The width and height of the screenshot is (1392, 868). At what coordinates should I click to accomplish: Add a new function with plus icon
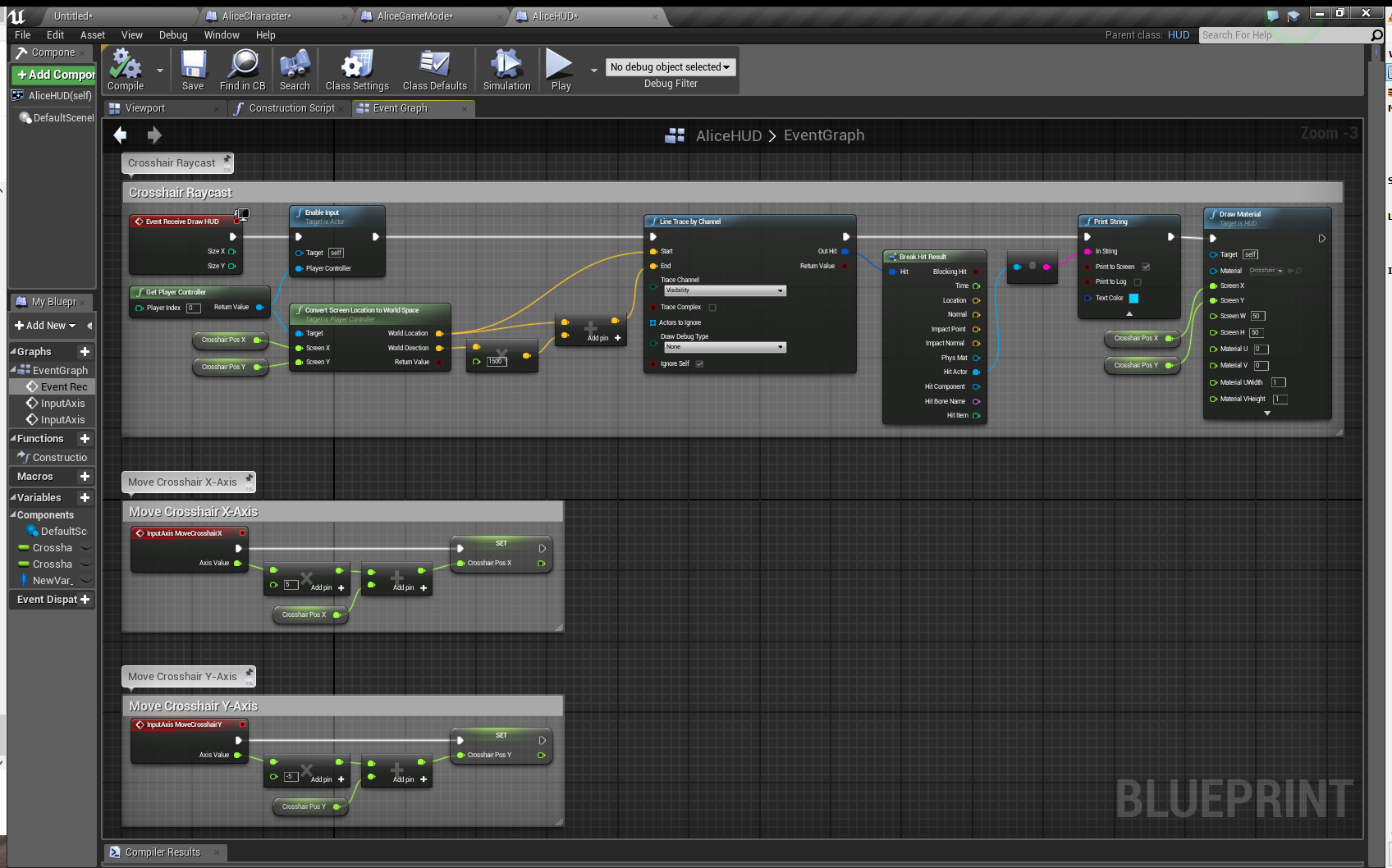pyautogui.click(x=85, y=439)
